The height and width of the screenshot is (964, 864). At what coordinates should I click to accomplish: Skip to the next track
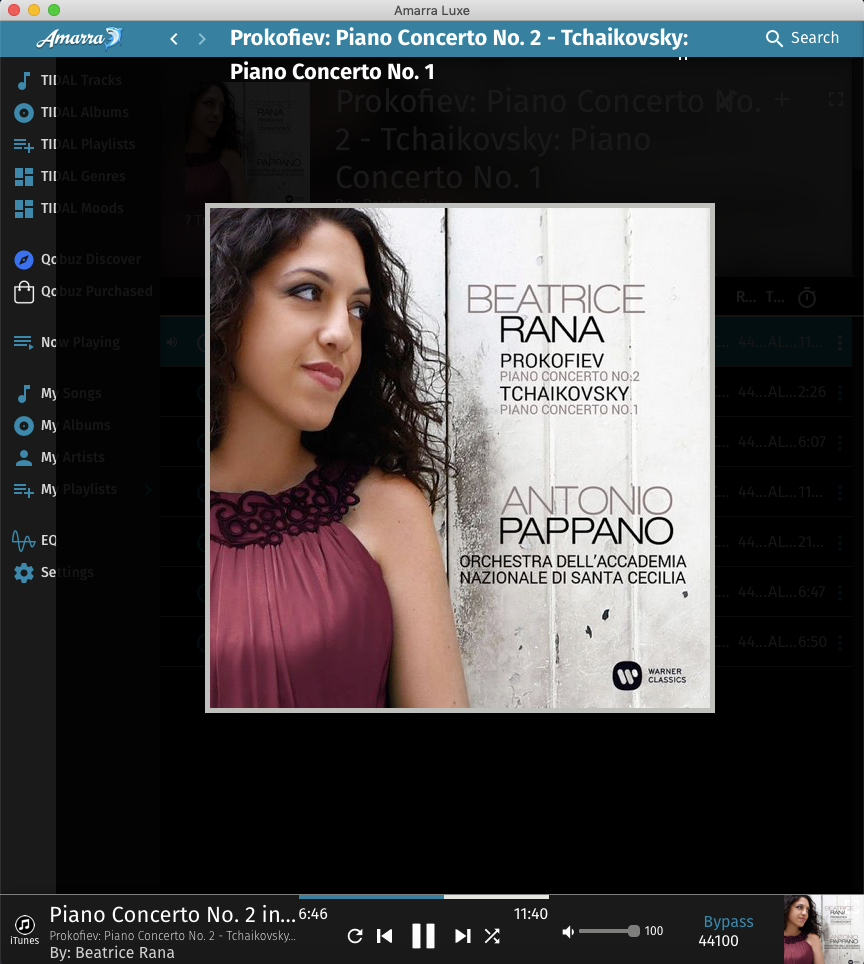462,936
